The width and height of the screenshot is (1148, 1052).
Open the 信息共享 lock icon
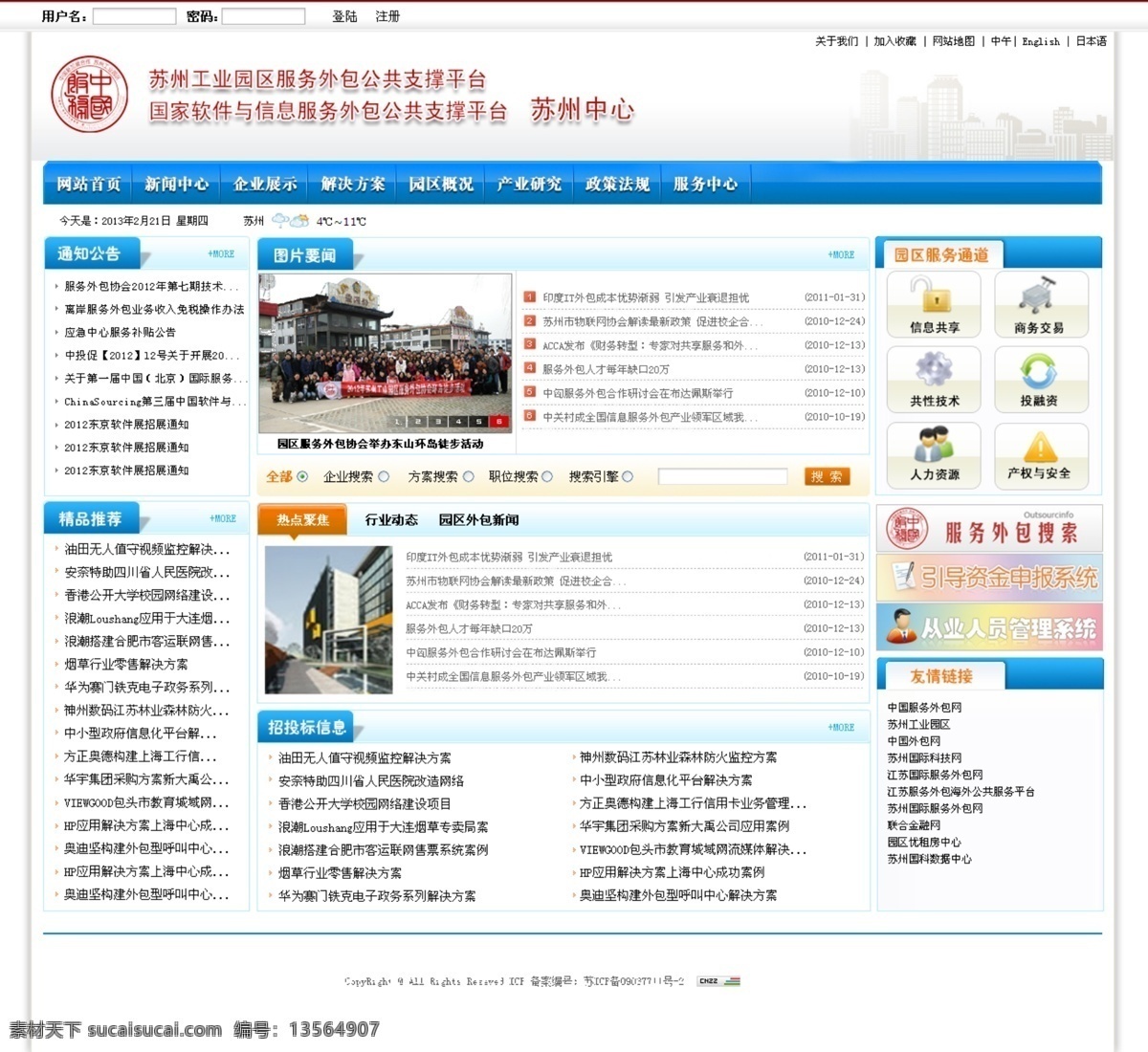[x=934, y=304]
